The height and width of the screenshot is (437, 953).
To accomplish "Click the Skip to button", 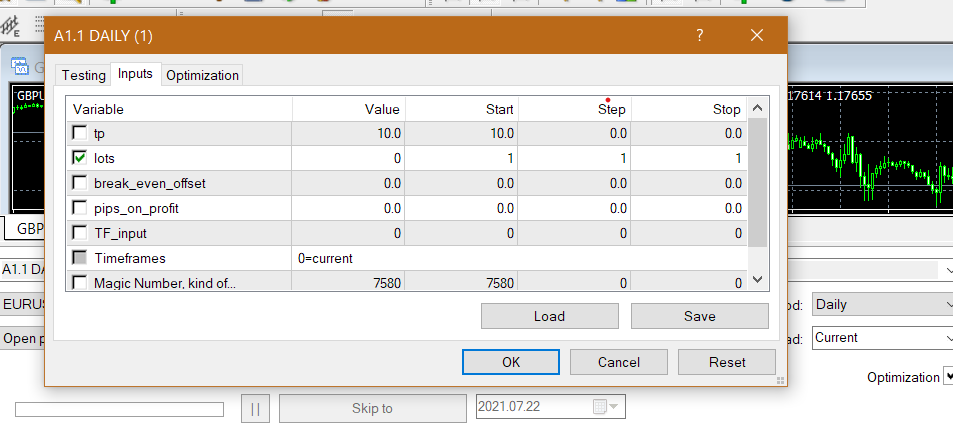I will (x=373, y=408).
